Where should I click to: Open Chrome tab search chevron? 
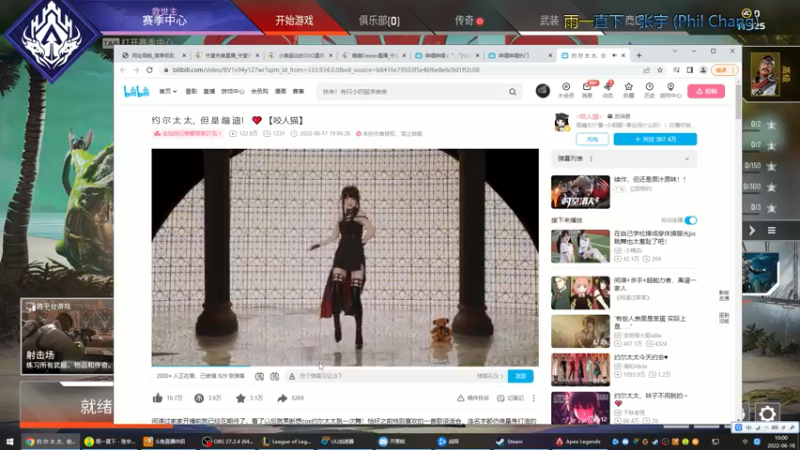tap(674, 52)
